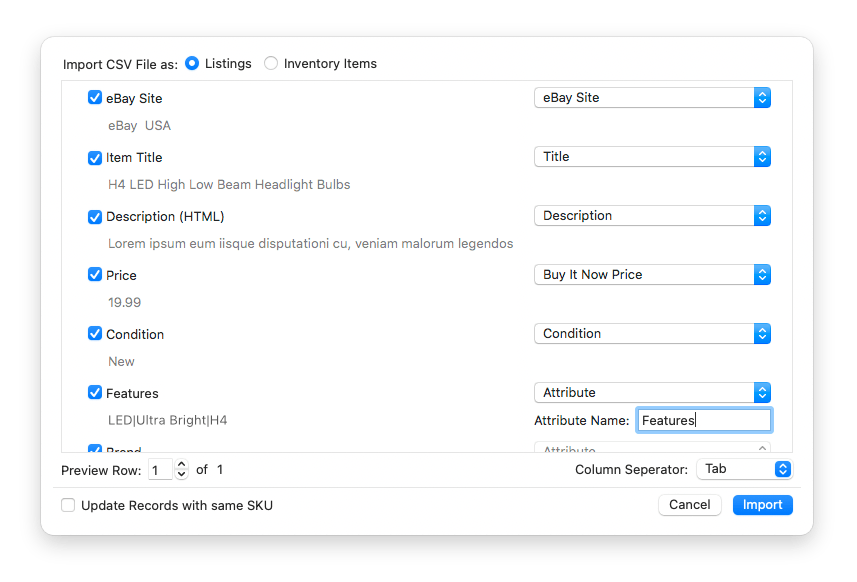Click the Preview Row number field

click(x=160, y=470)
